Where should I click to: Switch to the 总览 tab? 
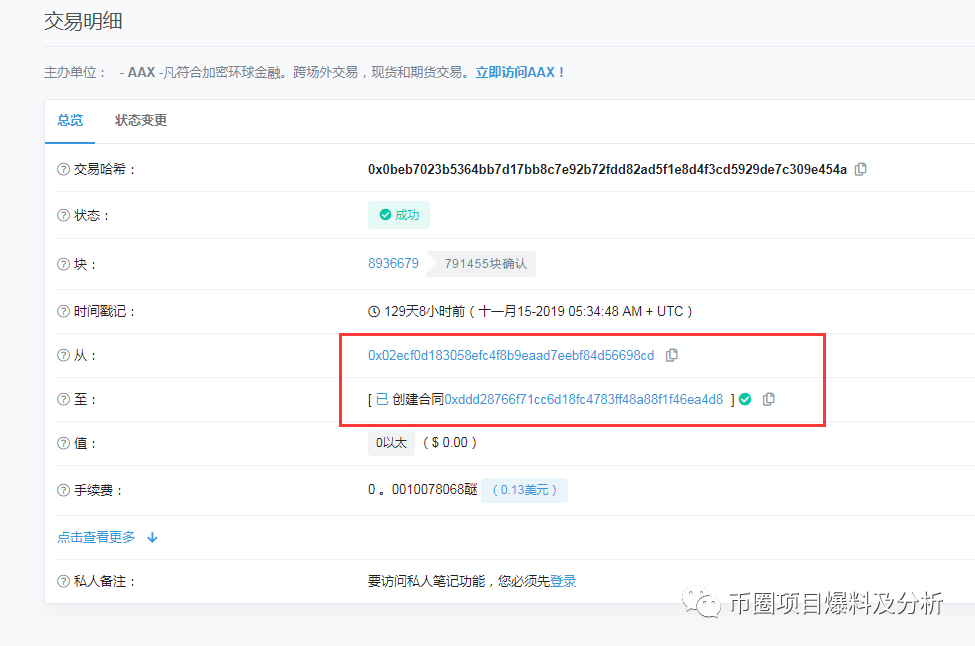(x=70, y=120)
